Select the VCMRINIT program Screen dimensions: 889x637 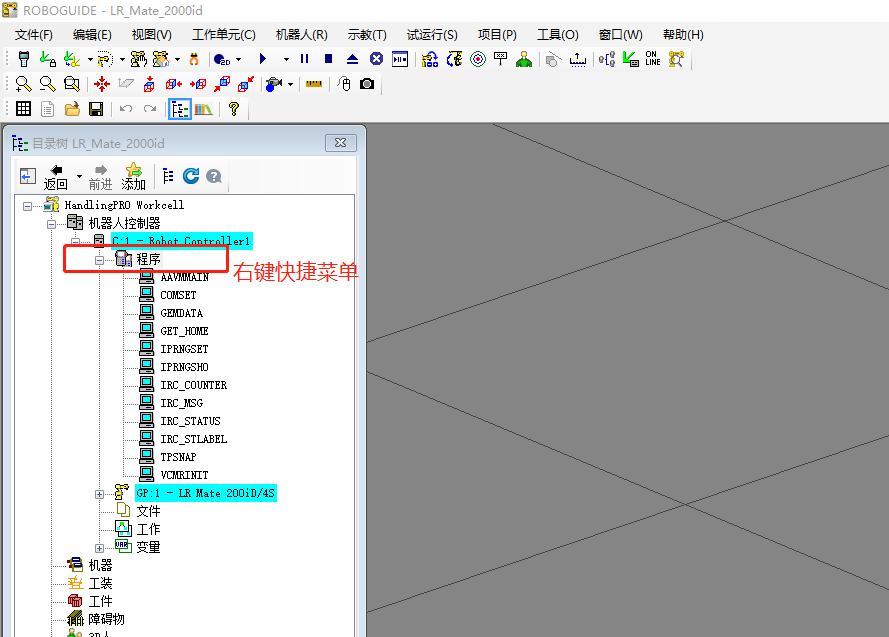pos(184,475)
